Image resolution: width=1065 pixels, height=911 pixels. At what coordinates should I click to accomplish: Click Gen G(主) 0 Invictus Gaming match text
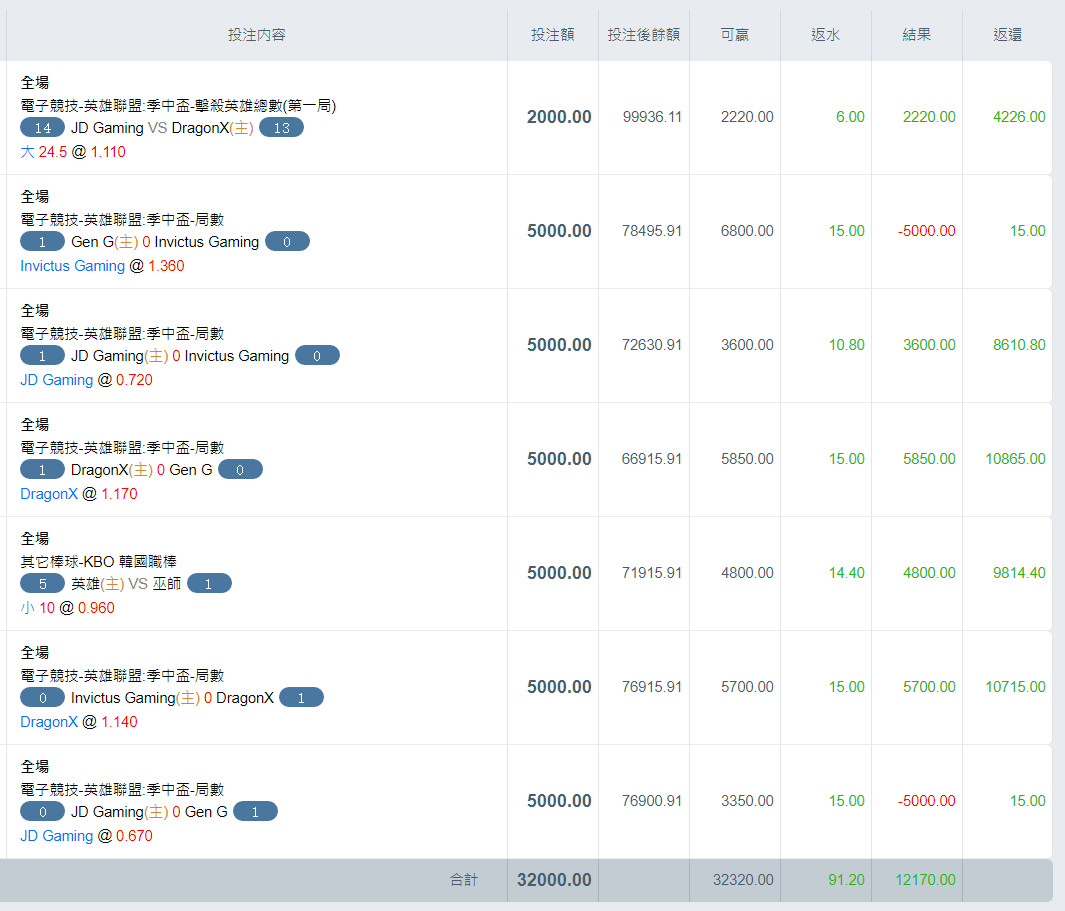(165, 242)
